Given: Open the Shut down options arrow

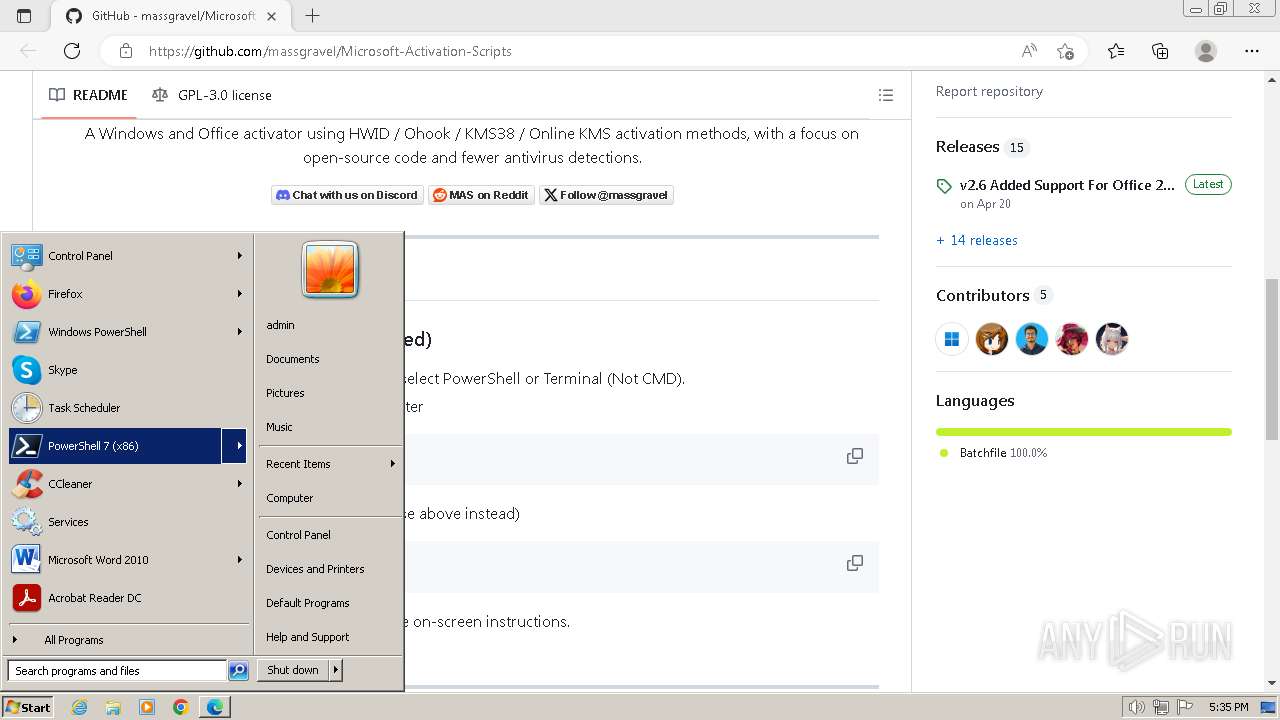Looking at the screenshot, I should tap(336, 670).
